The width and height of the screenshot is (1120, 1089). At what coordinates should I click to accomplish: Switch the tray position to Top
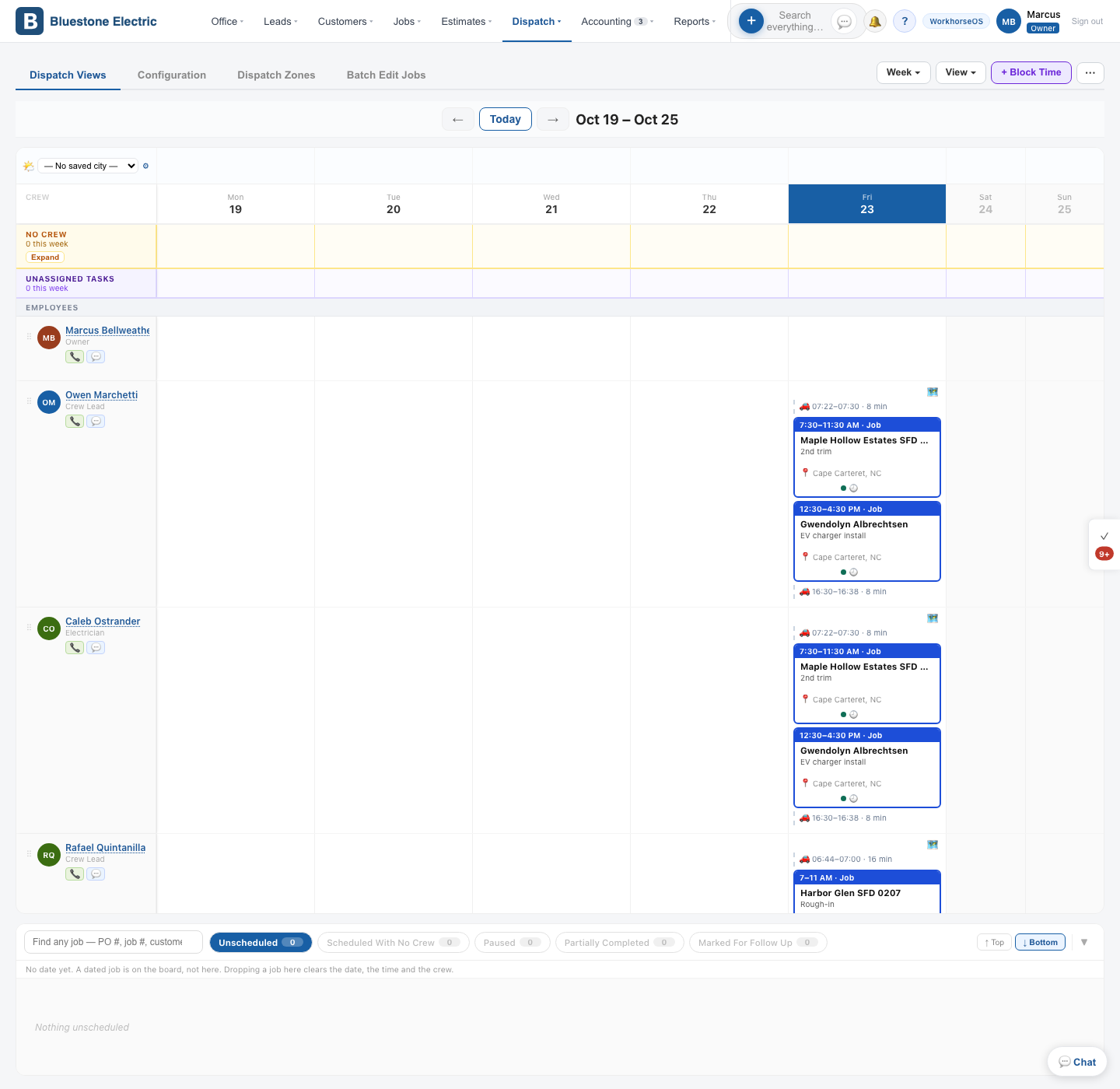[994, 942]
